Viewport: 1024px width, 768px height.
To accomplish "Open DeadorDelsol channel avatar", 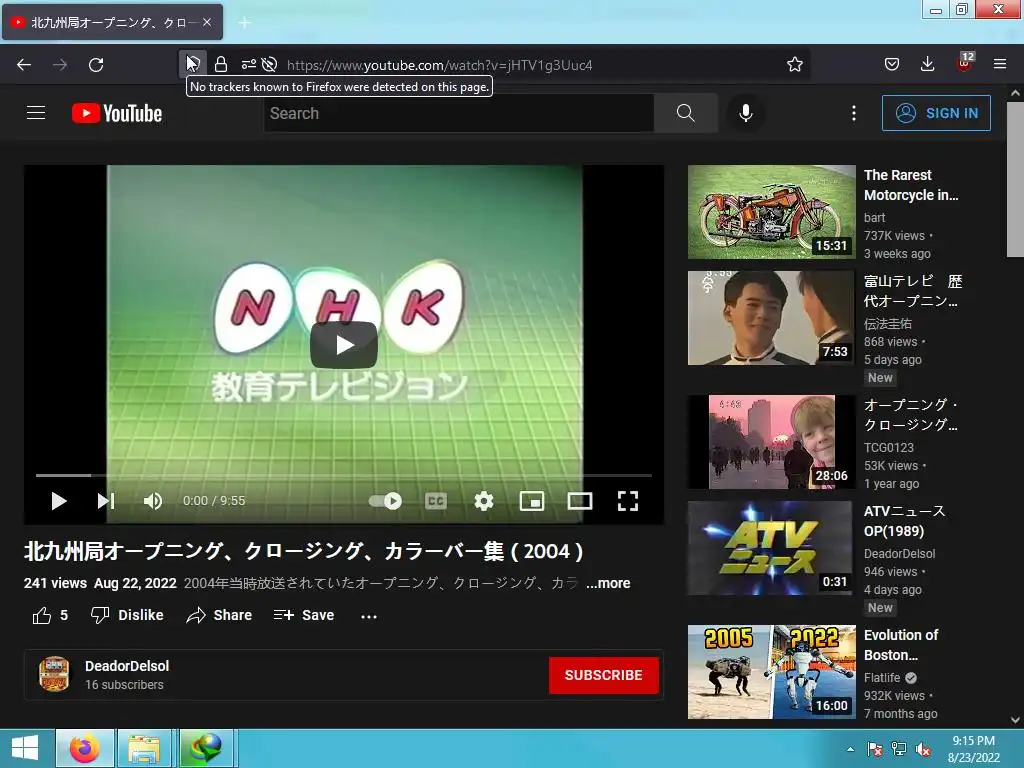I will click(54, 674).
